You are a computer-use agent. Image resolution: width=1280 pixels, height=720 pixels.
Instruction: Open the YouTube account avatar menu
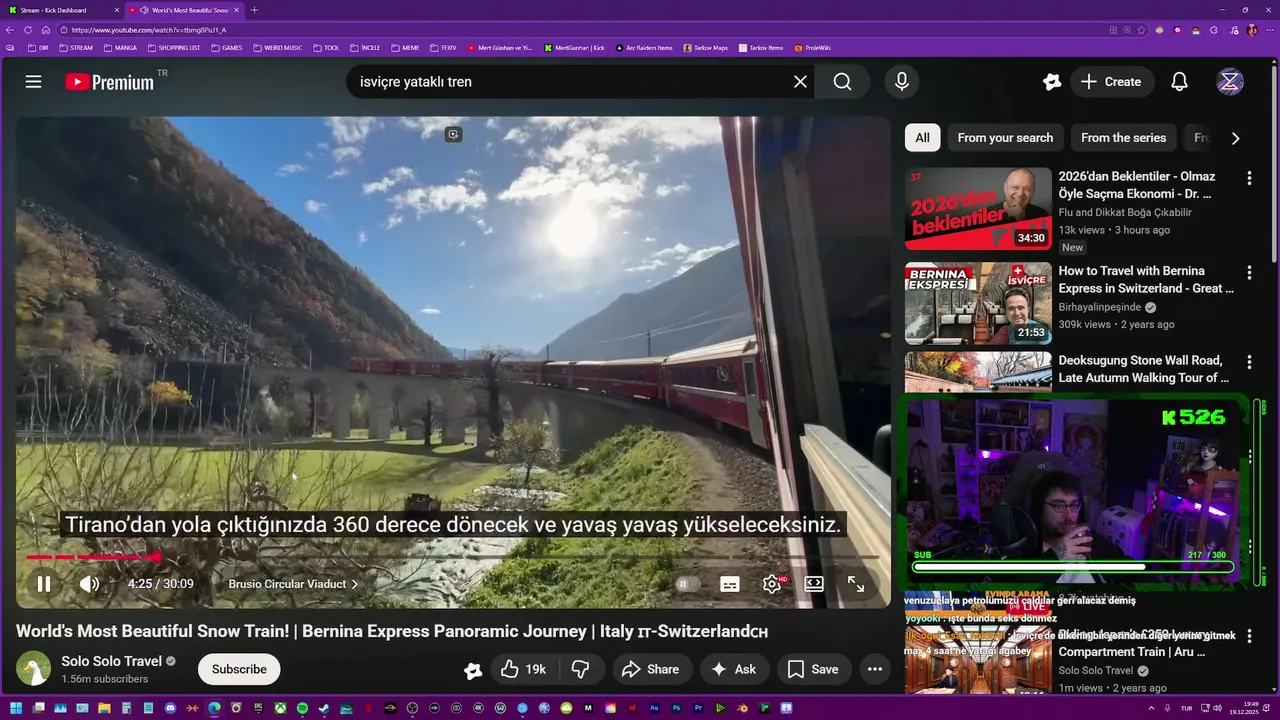[x=1230, y=82]
